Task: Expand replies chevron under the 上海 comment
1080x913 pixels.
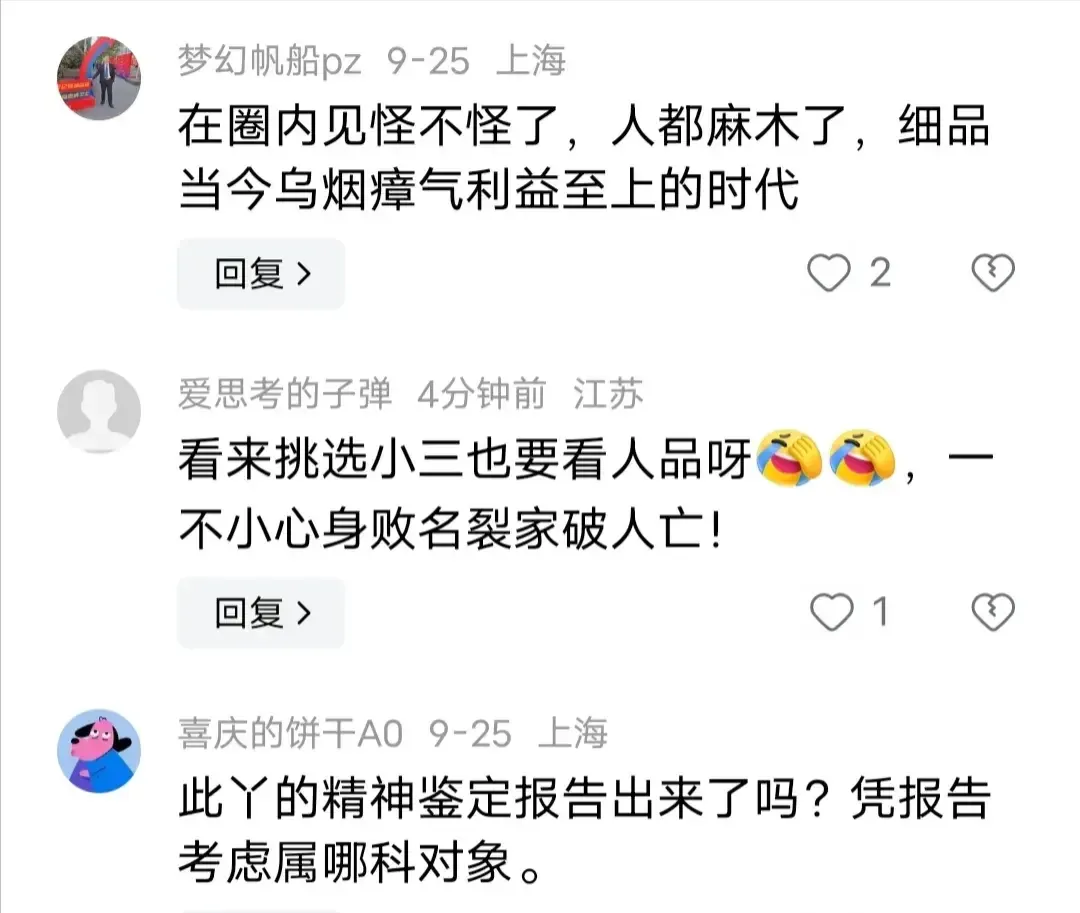Action: point(304,274)
